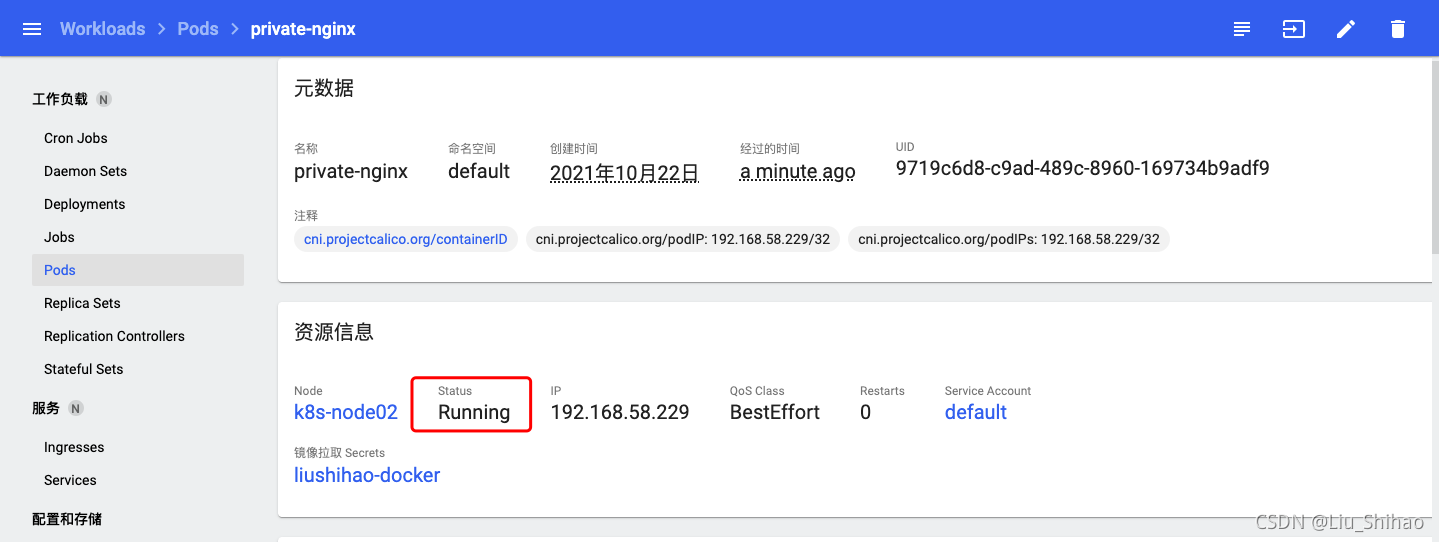Open Replication Controllers in sidebar
Image resolution: width=1439 pixels, height=542 pixels.
click(114, 336)
